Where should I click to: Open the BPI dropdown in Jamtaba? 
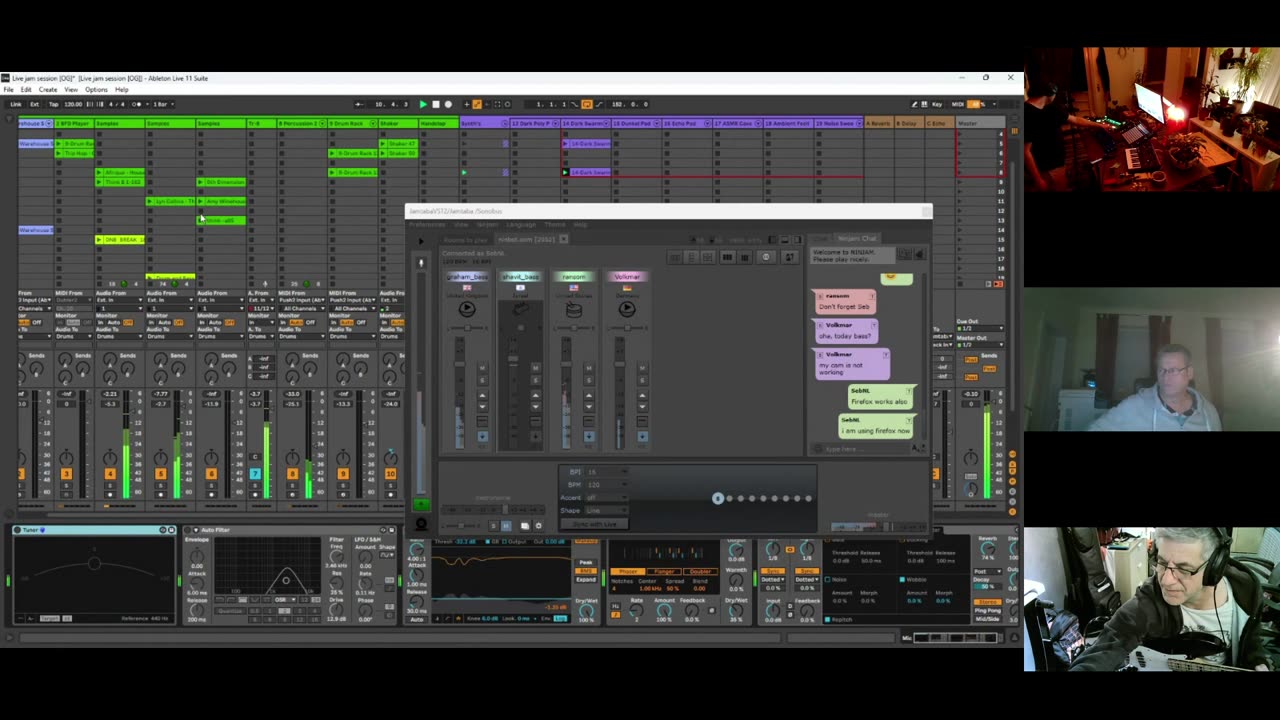(x=606, y=472)
